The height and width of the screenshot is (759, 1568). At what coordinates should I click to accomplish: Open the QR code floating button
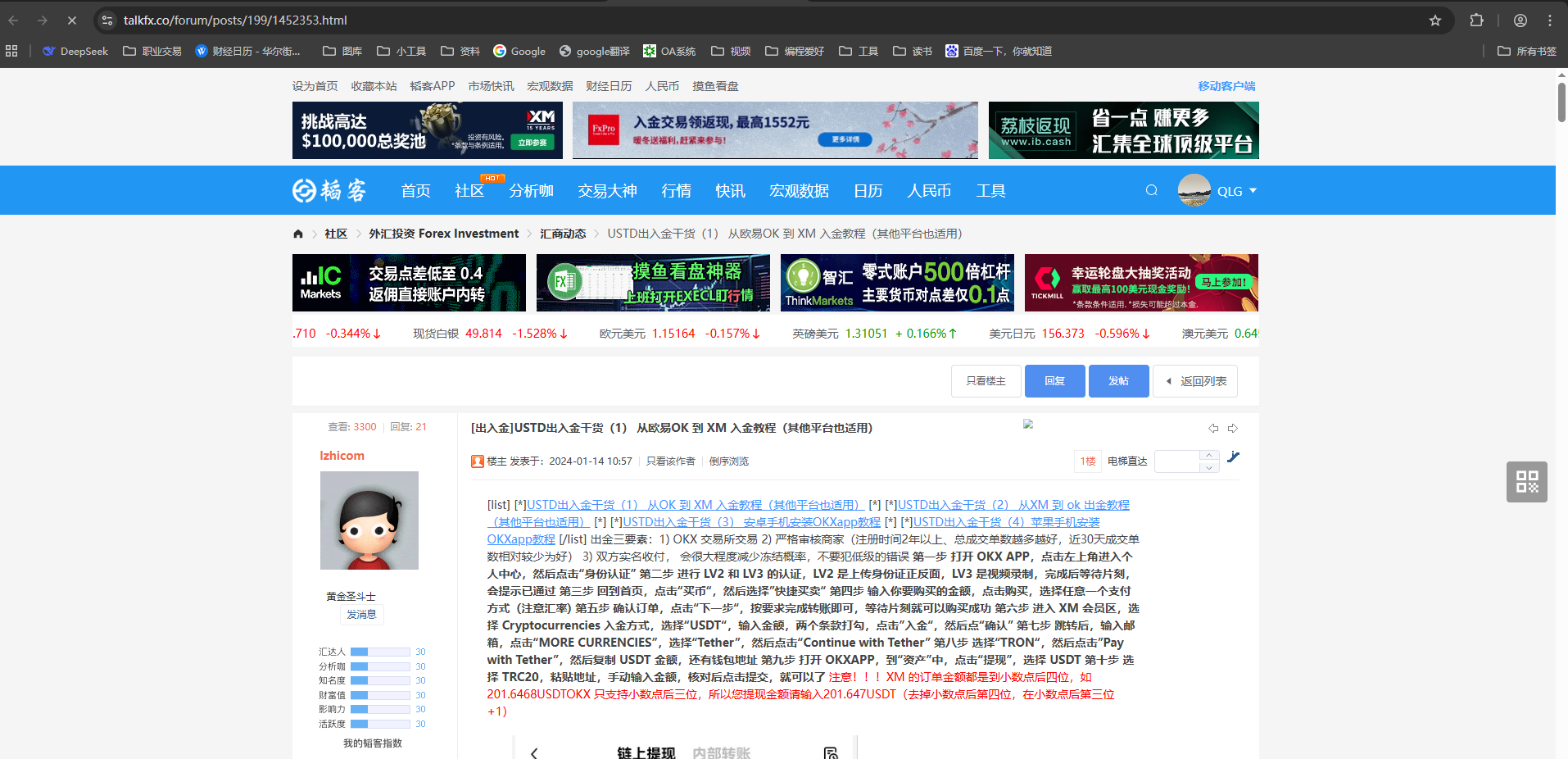pyautogui.click(x=1526, y=482)
